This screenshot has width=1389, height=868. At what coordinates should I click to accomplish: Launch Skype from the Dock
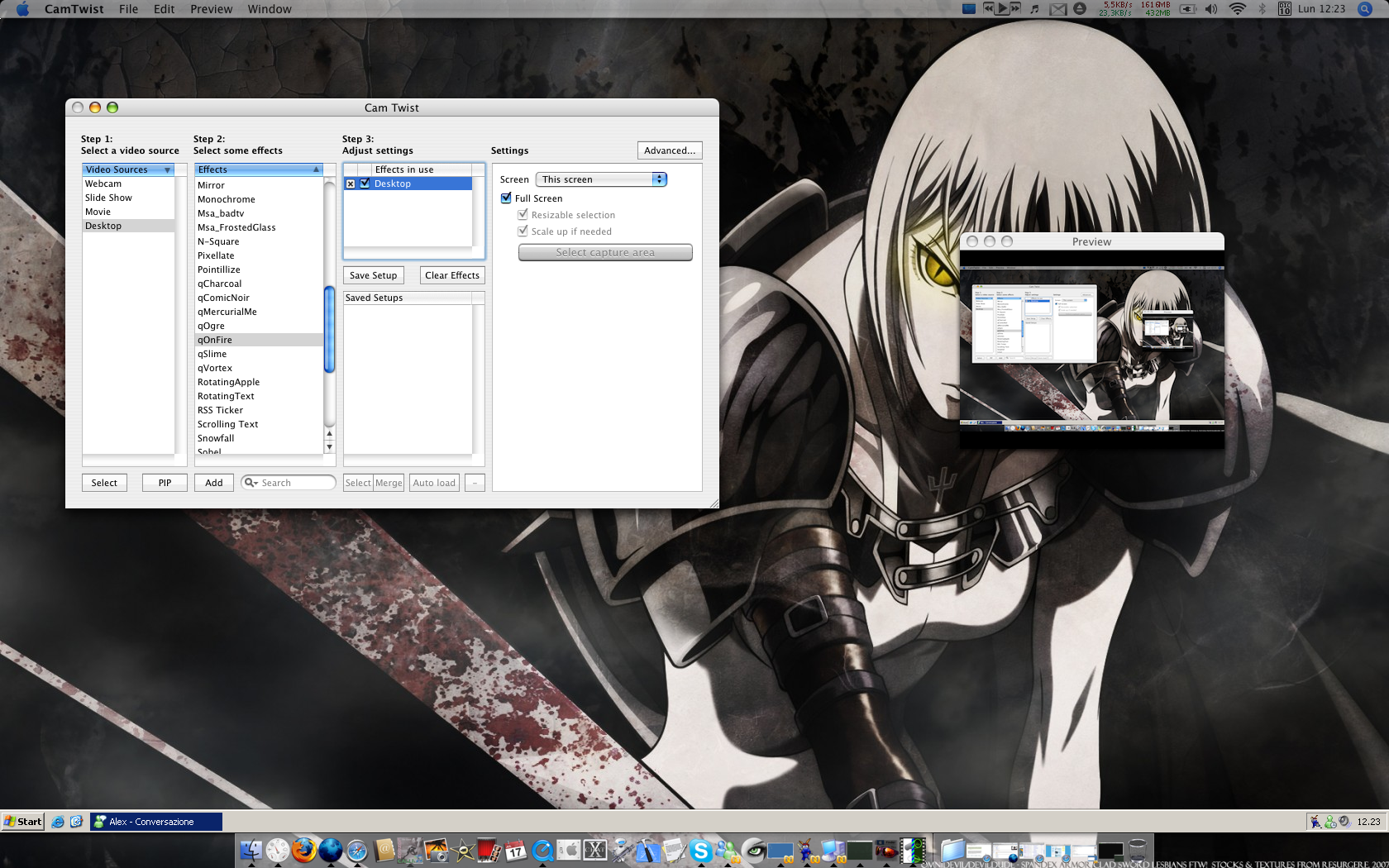point(701,850)
